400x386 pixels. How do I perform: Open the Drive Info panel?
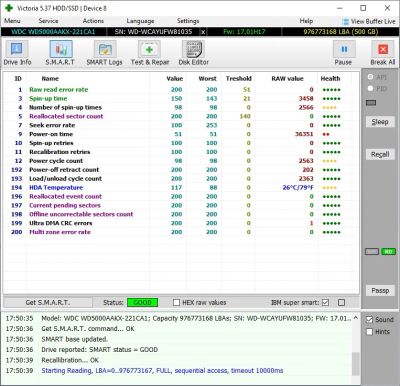pyautogui.click(x=17, y=53)
